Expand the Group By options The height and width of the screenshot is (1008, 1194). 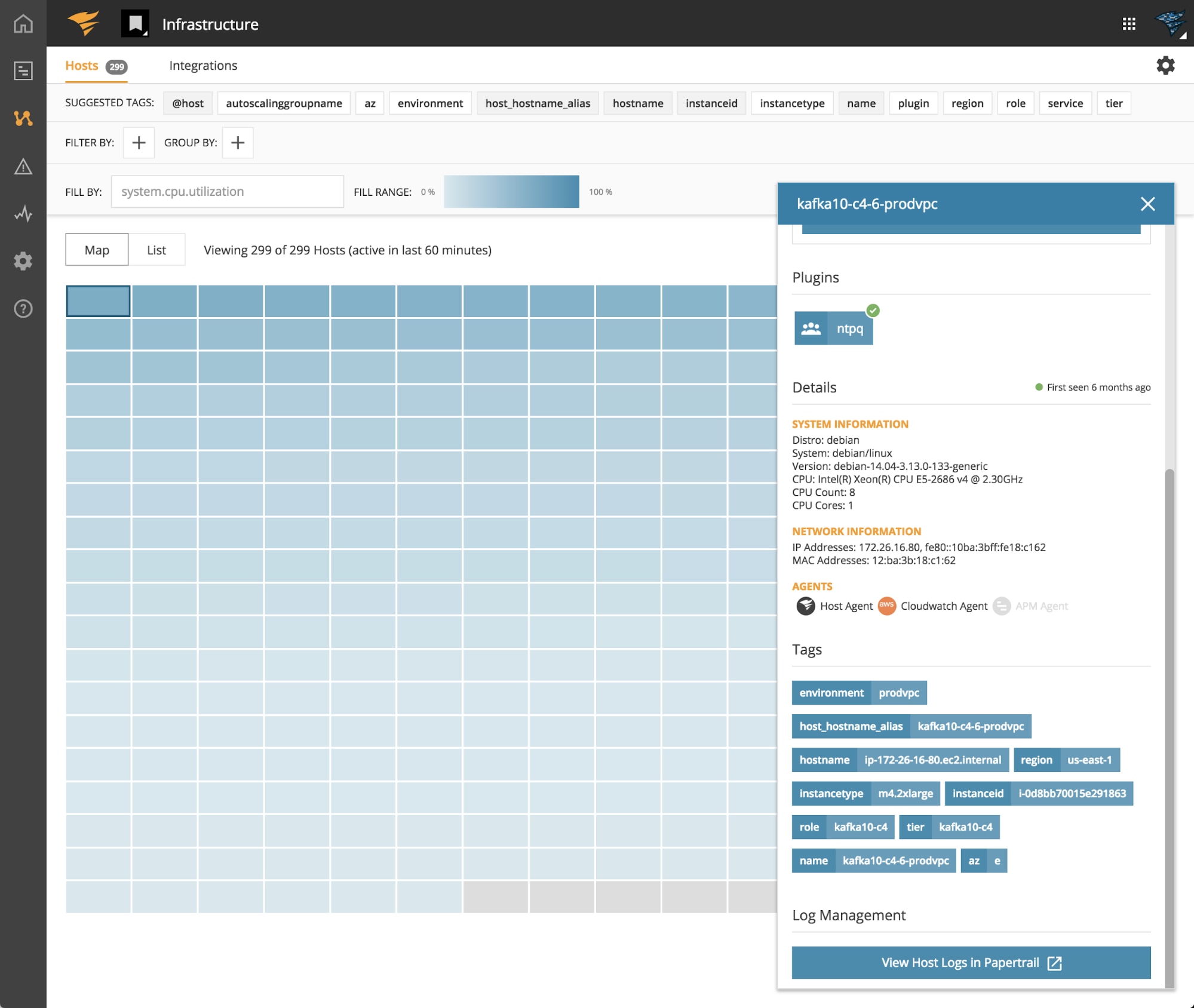(x=237, y=141)
